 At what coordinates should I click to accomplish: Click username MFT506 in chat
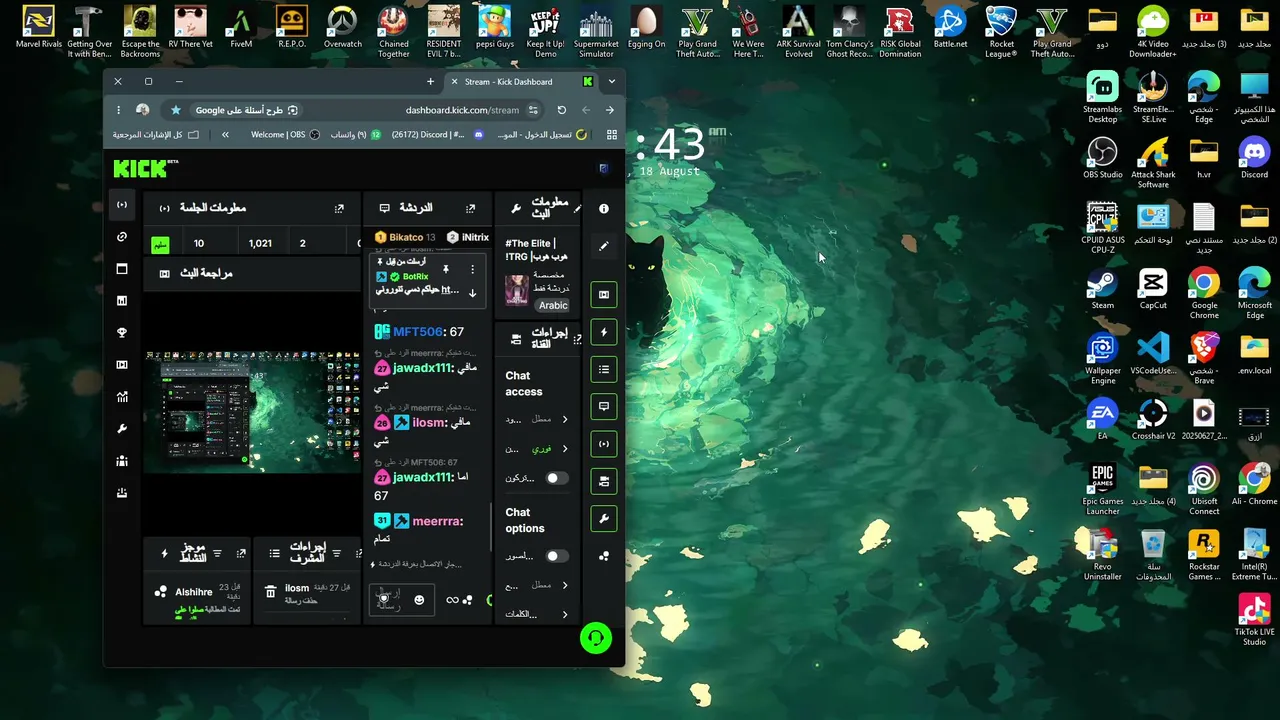418,332
